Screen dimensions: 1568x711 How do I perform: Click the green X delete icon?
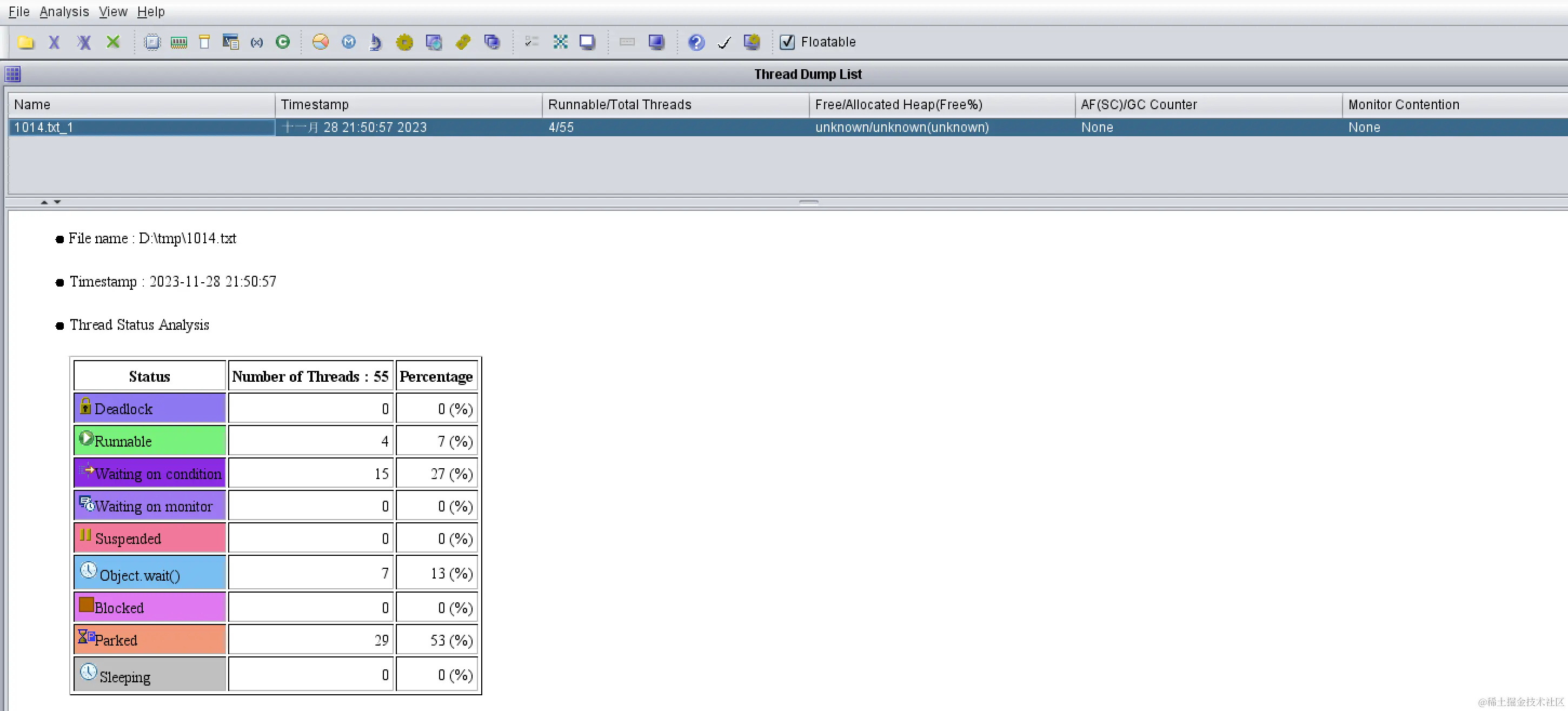click(112, 42)
